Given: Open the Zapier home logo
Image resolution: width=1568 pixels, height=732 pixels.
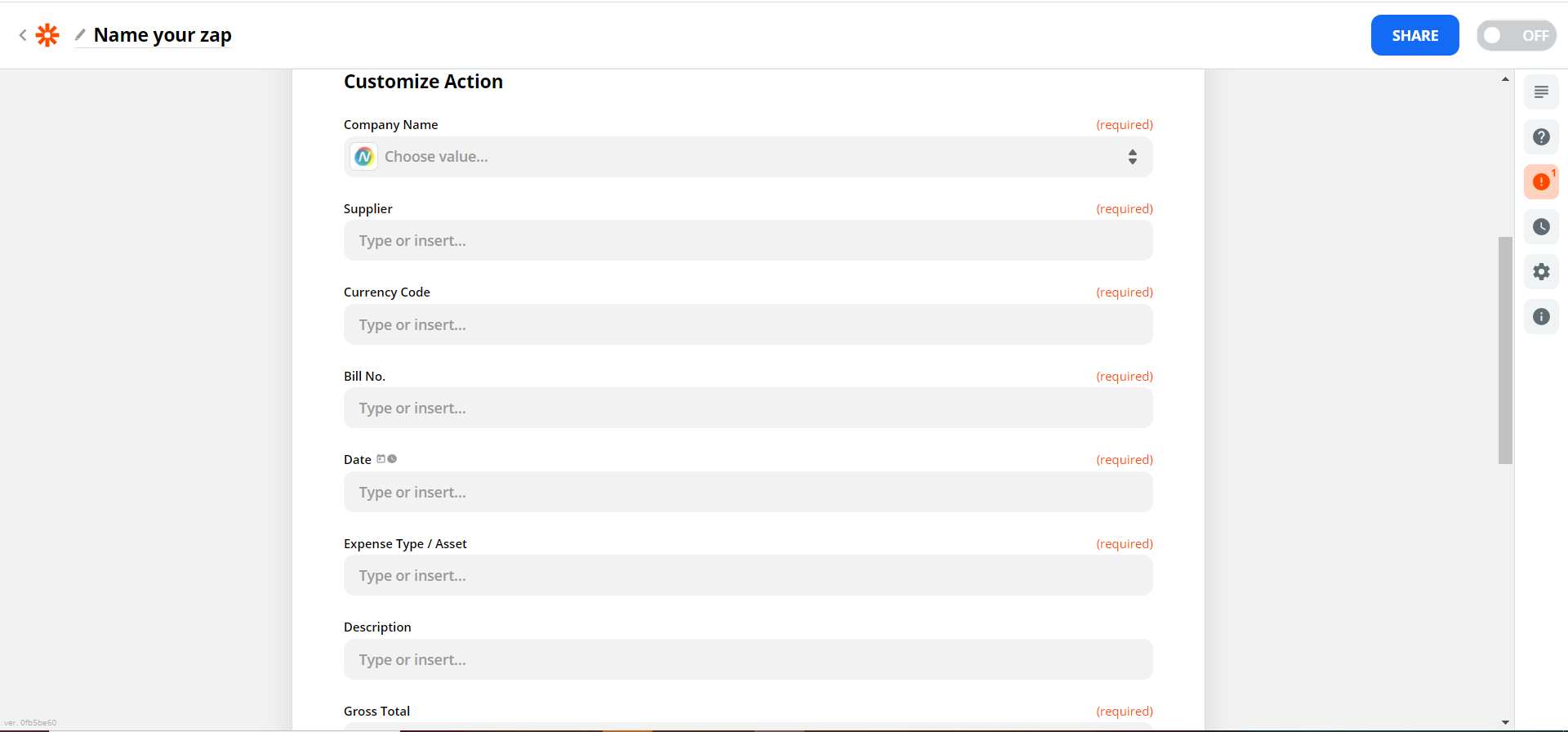Looking at the screenshot, I should tap(47, 35).
